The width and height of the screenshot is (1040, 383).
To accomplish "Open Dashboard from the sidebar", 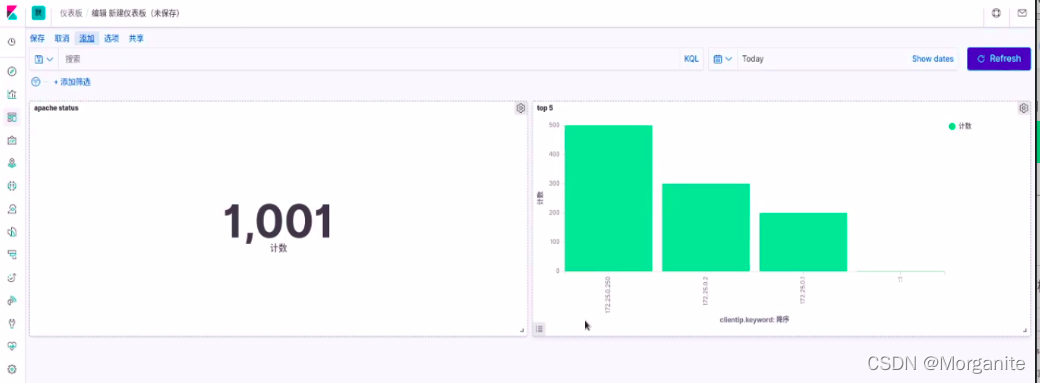I will [12, 117].
